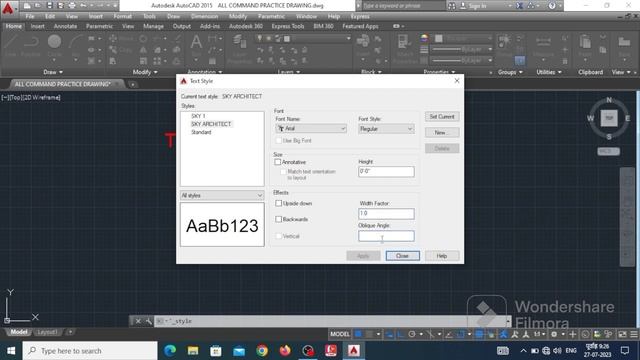Click the Plot printer icon in quick access toolbar

[x=72, y=5]
